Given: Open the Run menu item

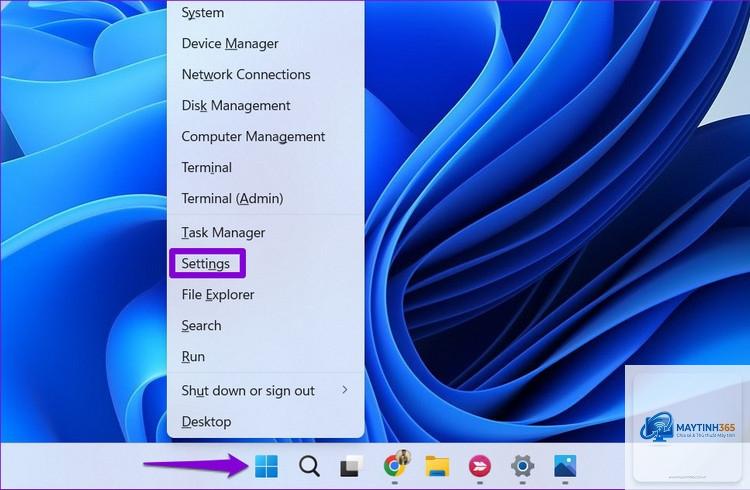Looking at the screenshot, I should click(265, 357).
